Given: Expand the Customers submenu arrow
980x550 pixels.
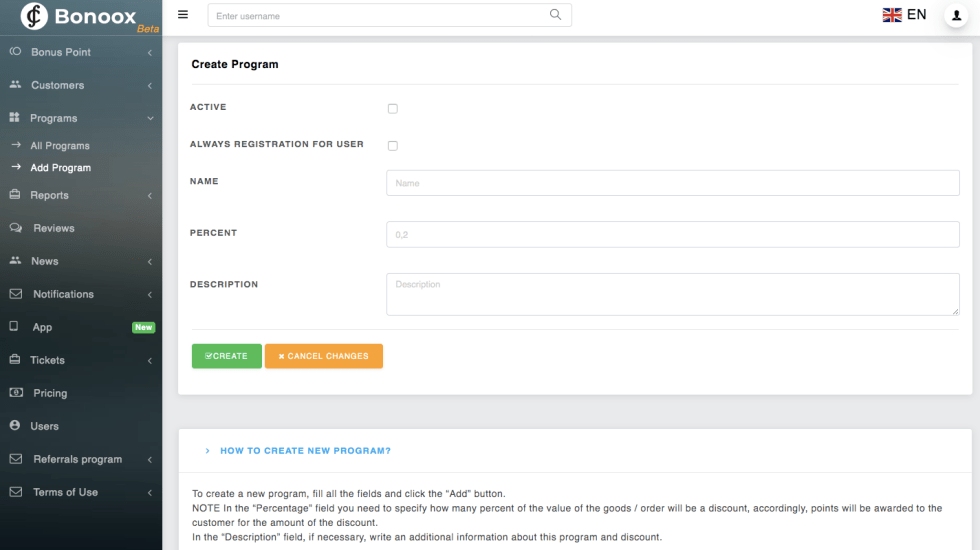Looking at the screenshot, I should (x=149, y=85).
